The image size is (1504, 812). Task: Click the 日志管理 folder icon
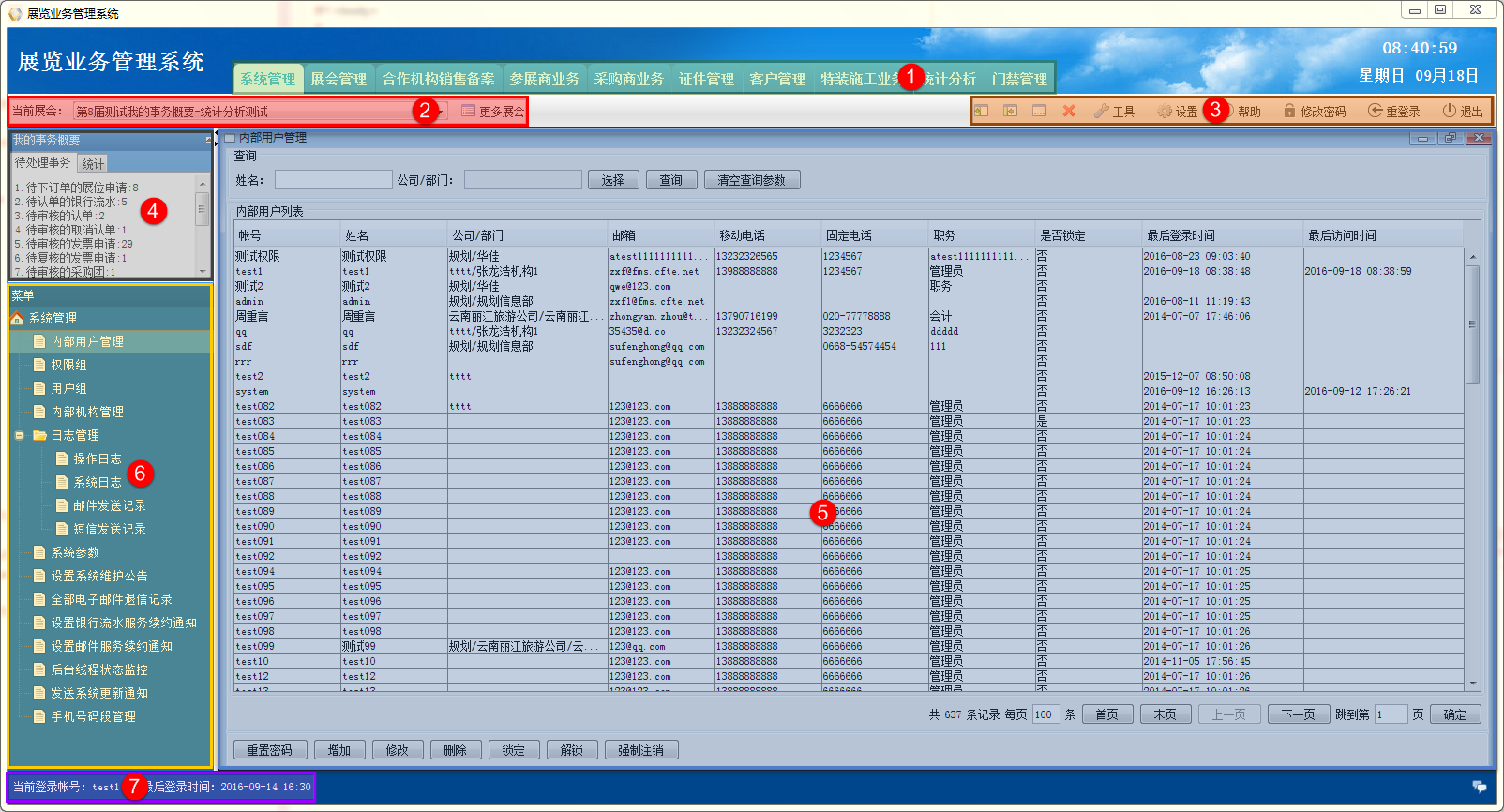[40, 435]
